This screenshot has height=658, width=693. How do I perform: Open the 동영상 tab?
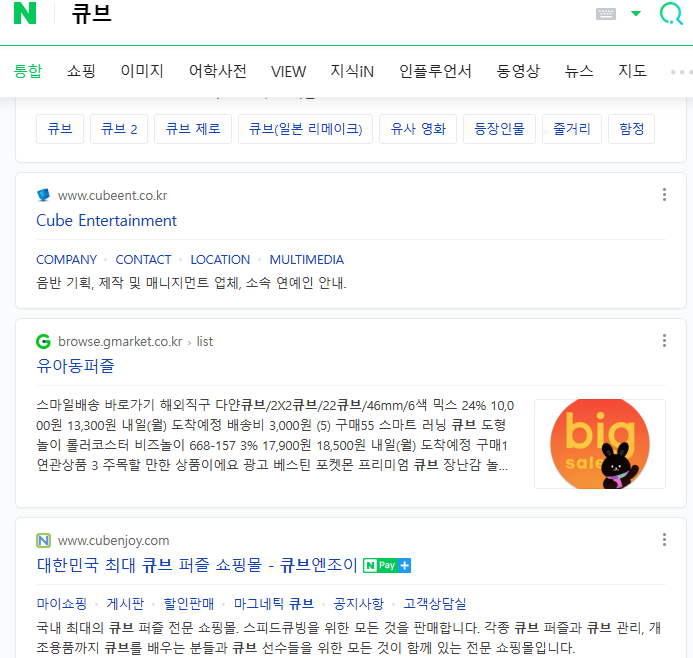[518, 71]
